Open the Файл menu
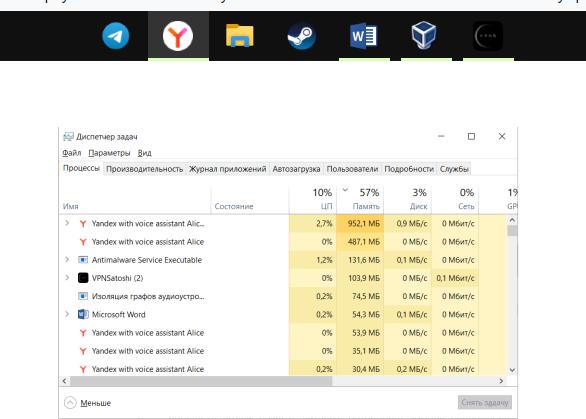 point(72,153)
